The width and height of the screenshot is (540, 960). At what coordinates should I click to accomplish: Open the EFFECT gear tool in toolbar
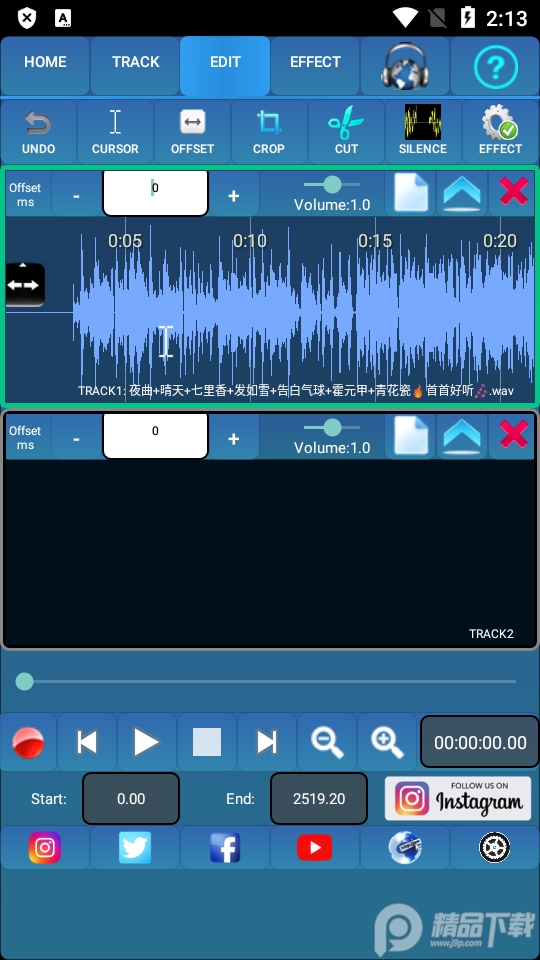click(x=500, y=132)
